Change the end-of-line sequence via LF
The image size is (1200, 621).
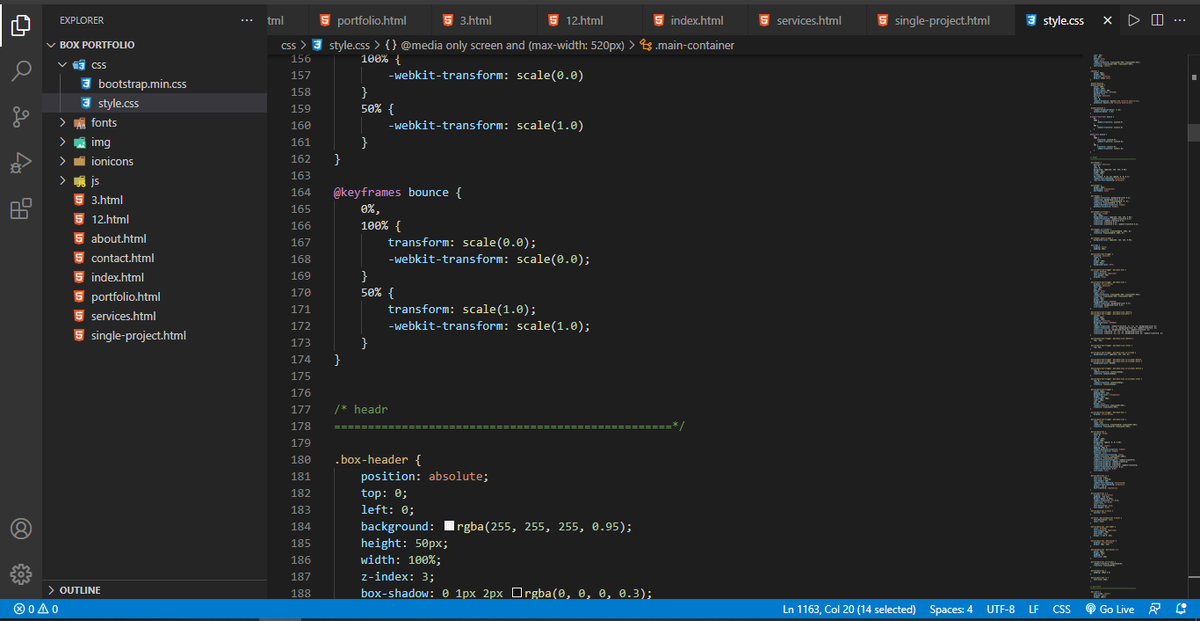(1034, 609)
